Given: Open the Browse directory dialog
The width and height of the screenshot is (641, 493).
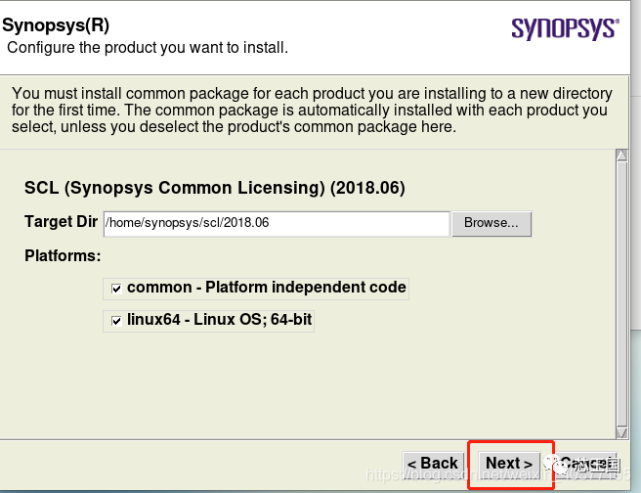Looking at the screenshot, I should [491, 223].
